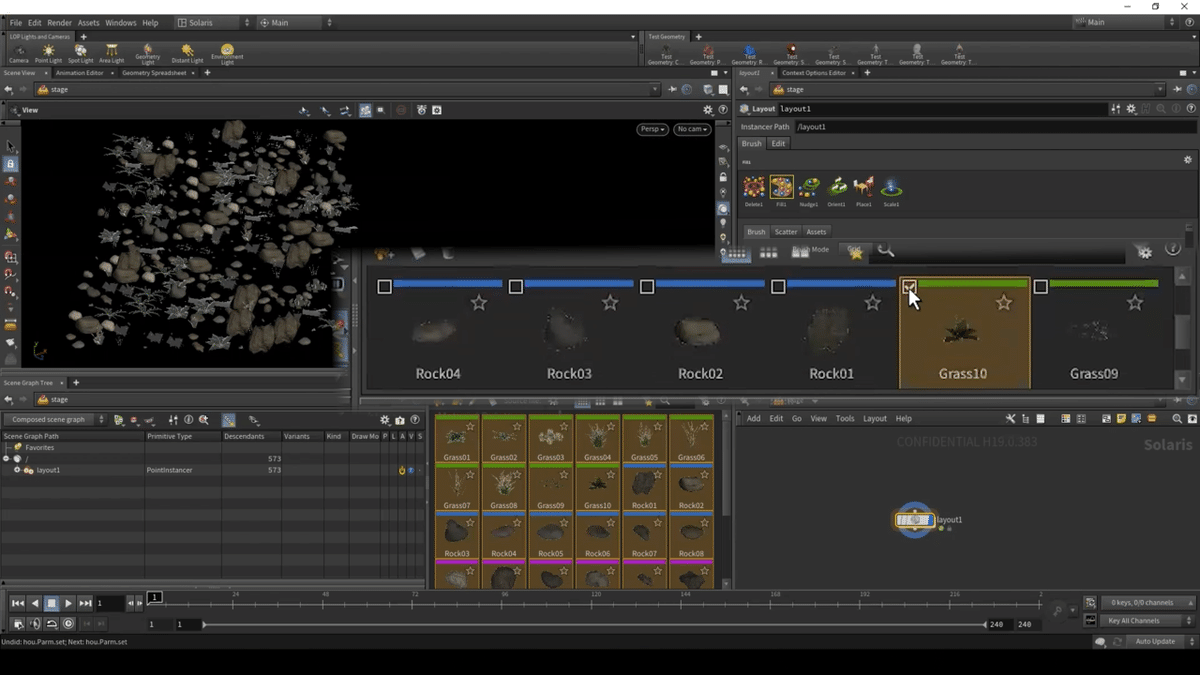Switch to the Scatter sub-tab
1200x675 pixels.
pyautogui.click(x=786, y=232)
